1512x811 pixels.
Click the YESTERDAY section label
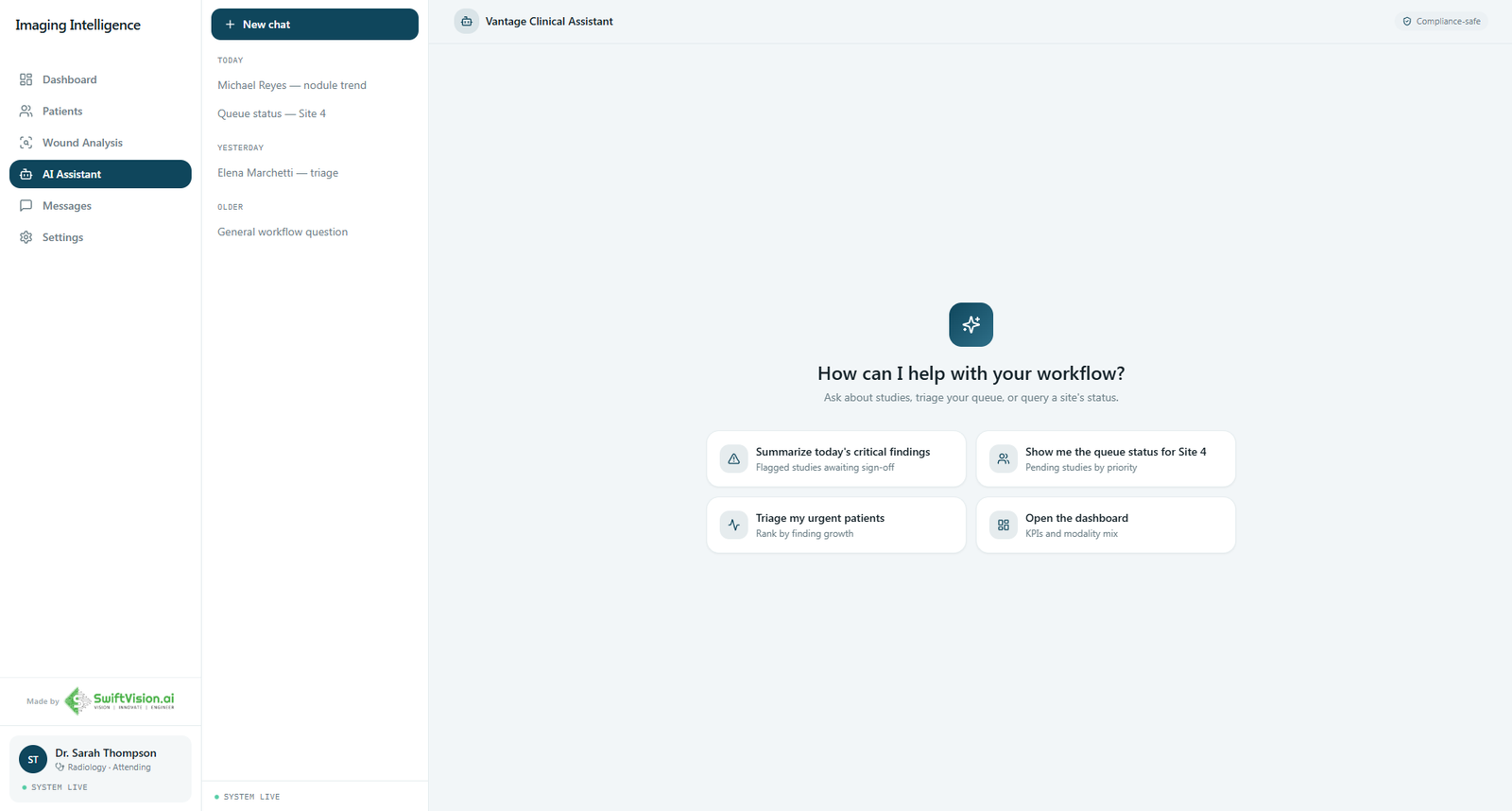pyautogui.click(x=241, y=148)
